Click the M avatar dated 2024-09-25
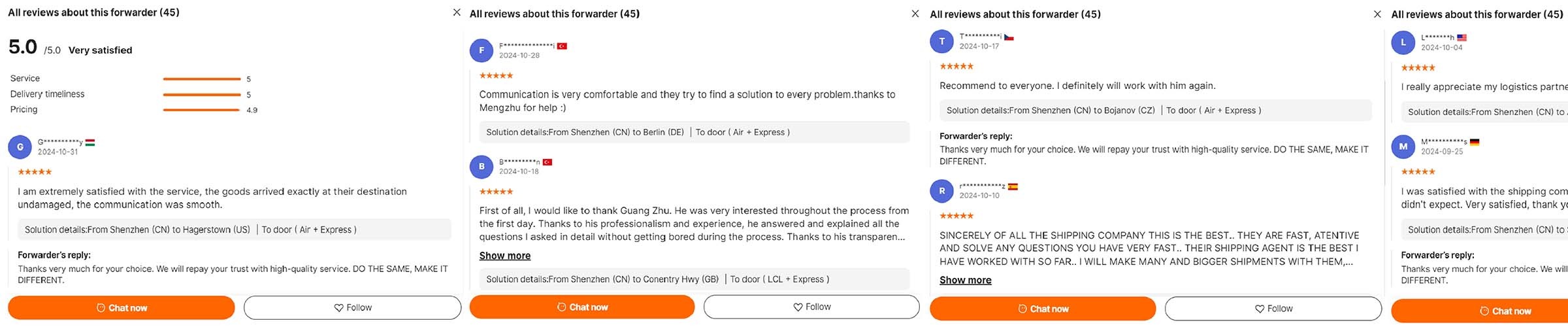This screenshot has width=1568, height=327. (x=1403, y=146)
